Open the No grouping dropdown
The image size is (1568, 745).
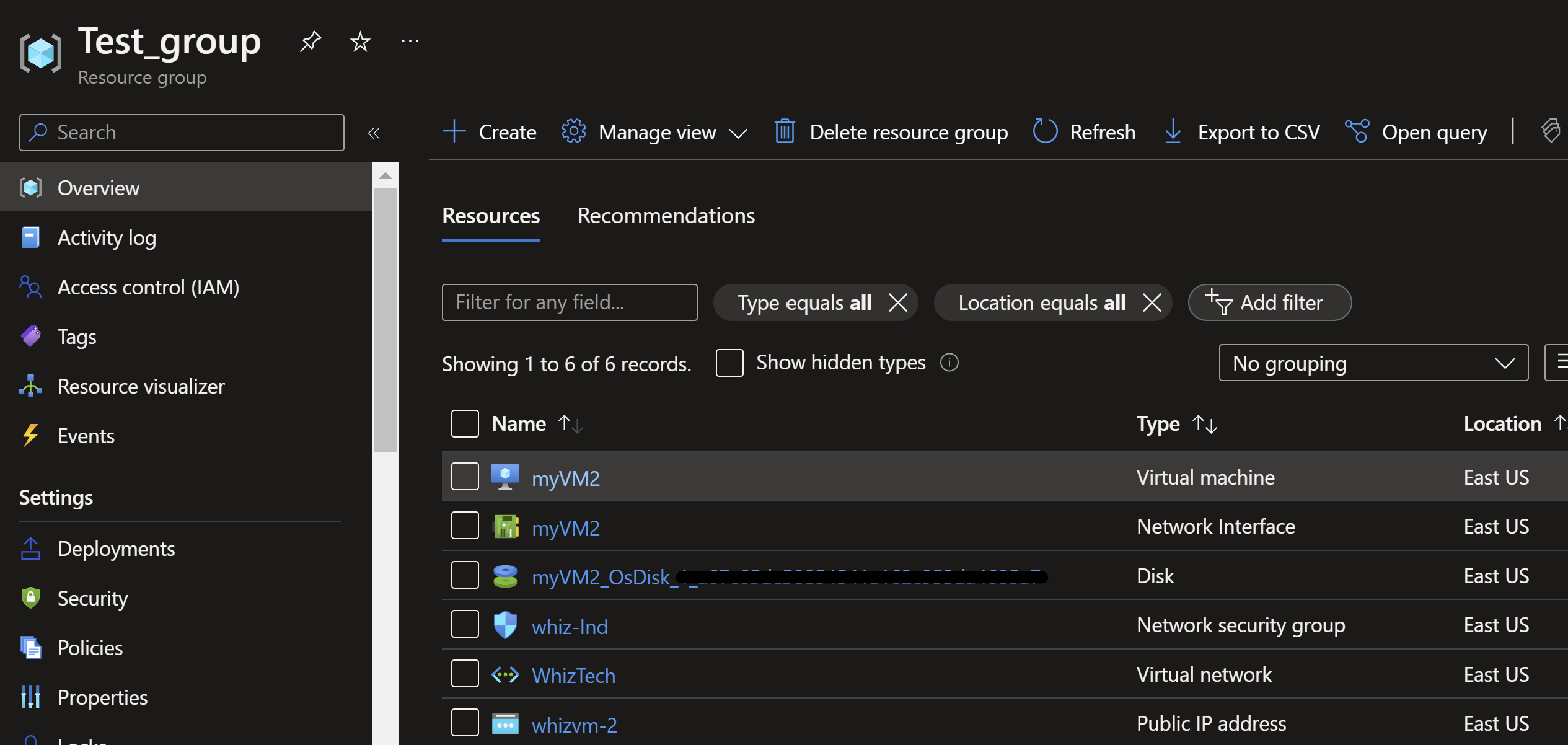click(1373, 363)
